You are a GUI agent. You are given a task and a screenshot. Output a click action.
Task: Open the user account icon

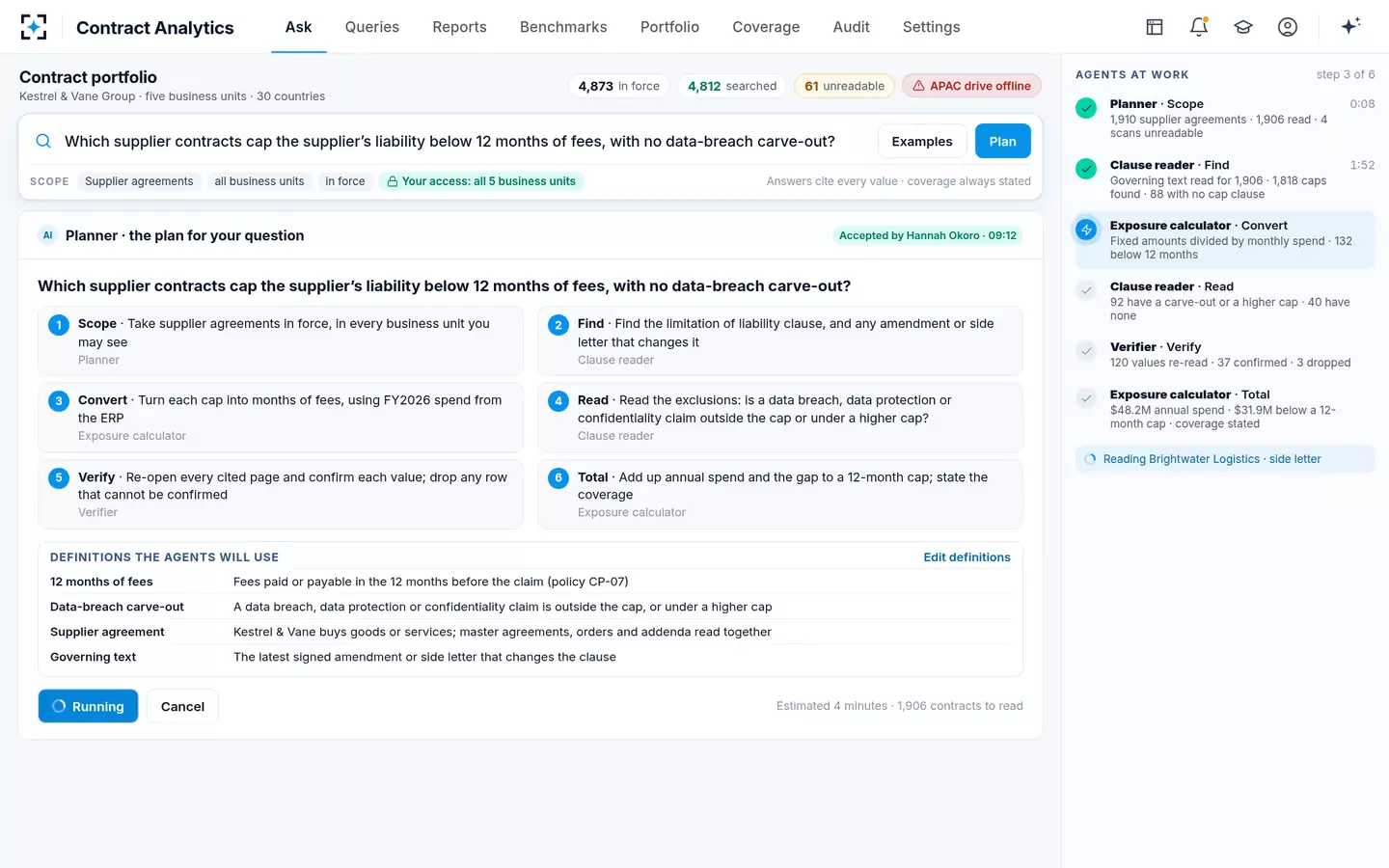(x=1288, y=27)
